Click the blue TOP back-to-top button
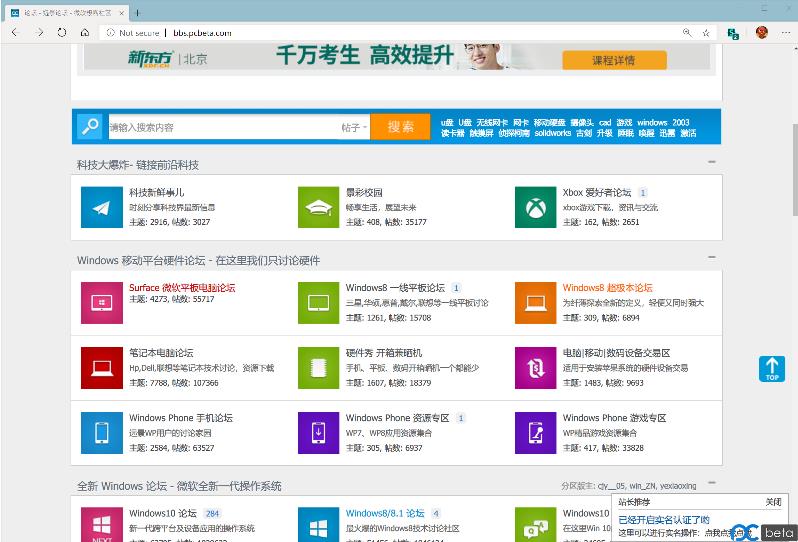This screenshot has width=798, height=542. [772, 369]
